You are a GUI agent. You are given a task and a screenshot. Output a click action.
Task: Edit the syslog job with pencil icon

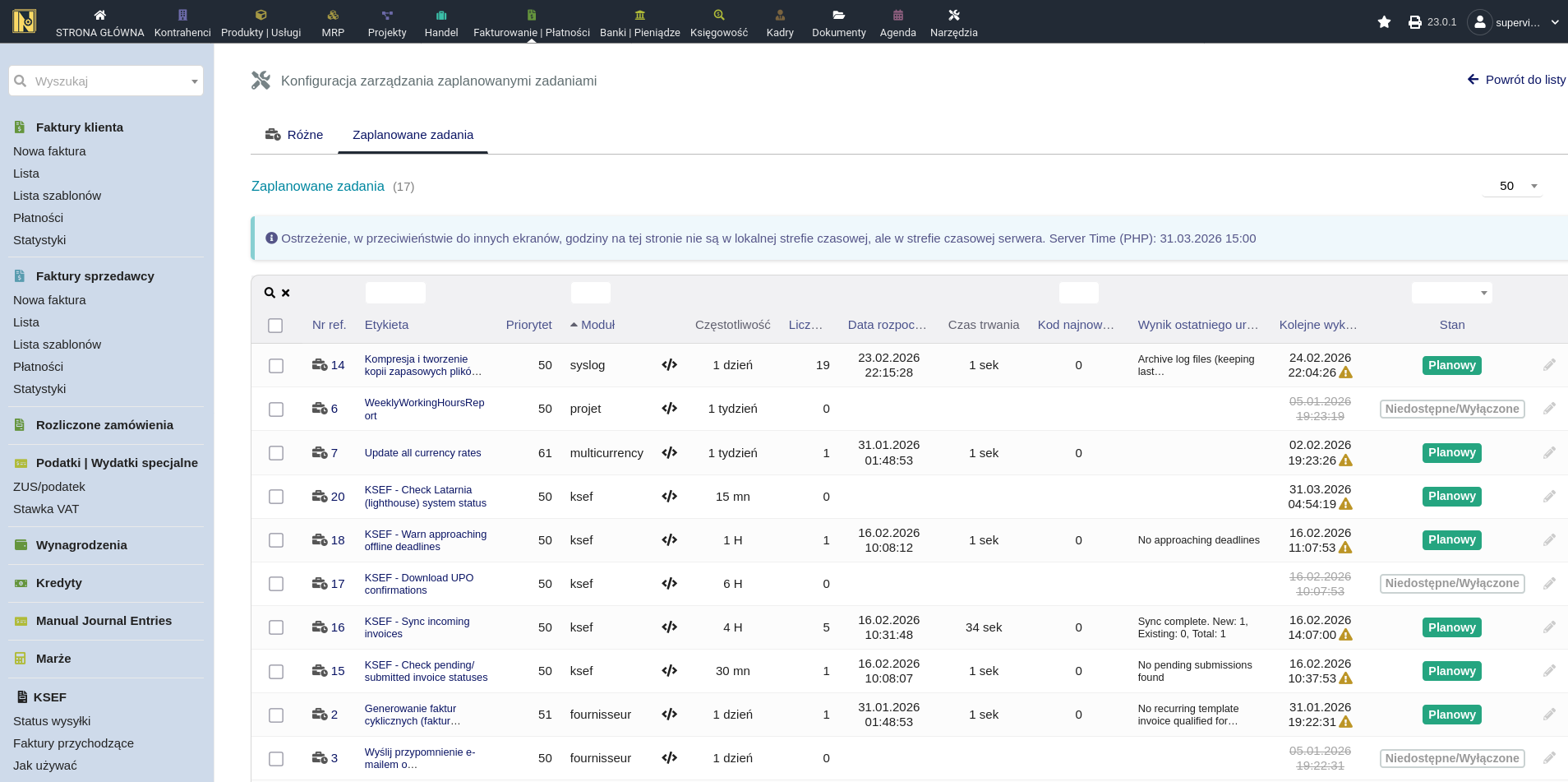pos(1549,365)
